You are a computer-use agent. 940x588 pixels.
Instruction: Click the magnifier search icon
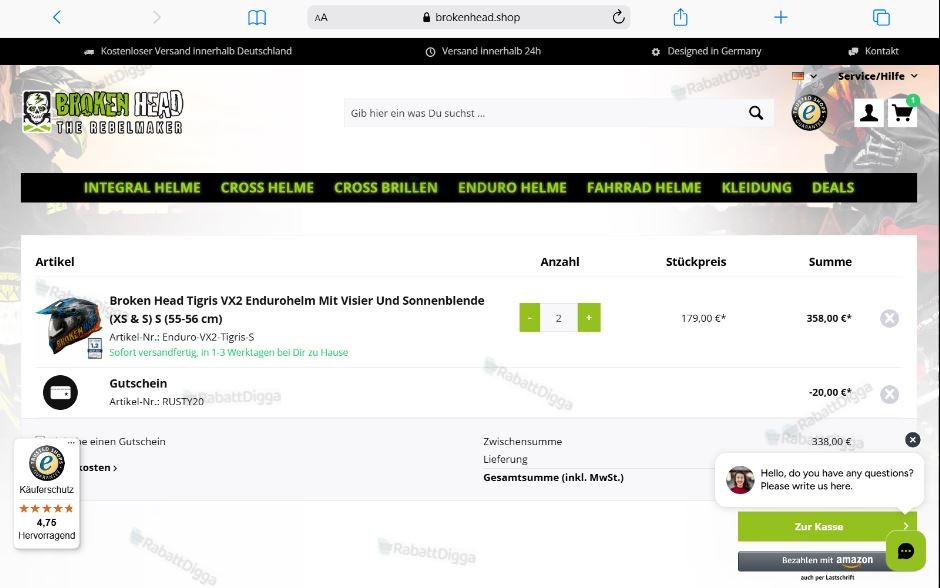click(756, 113)
